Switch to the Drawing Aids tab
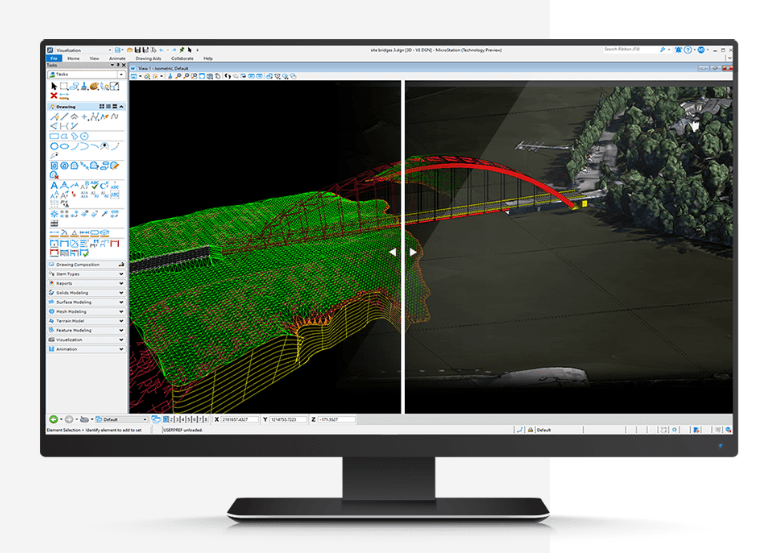 [148, 58]
